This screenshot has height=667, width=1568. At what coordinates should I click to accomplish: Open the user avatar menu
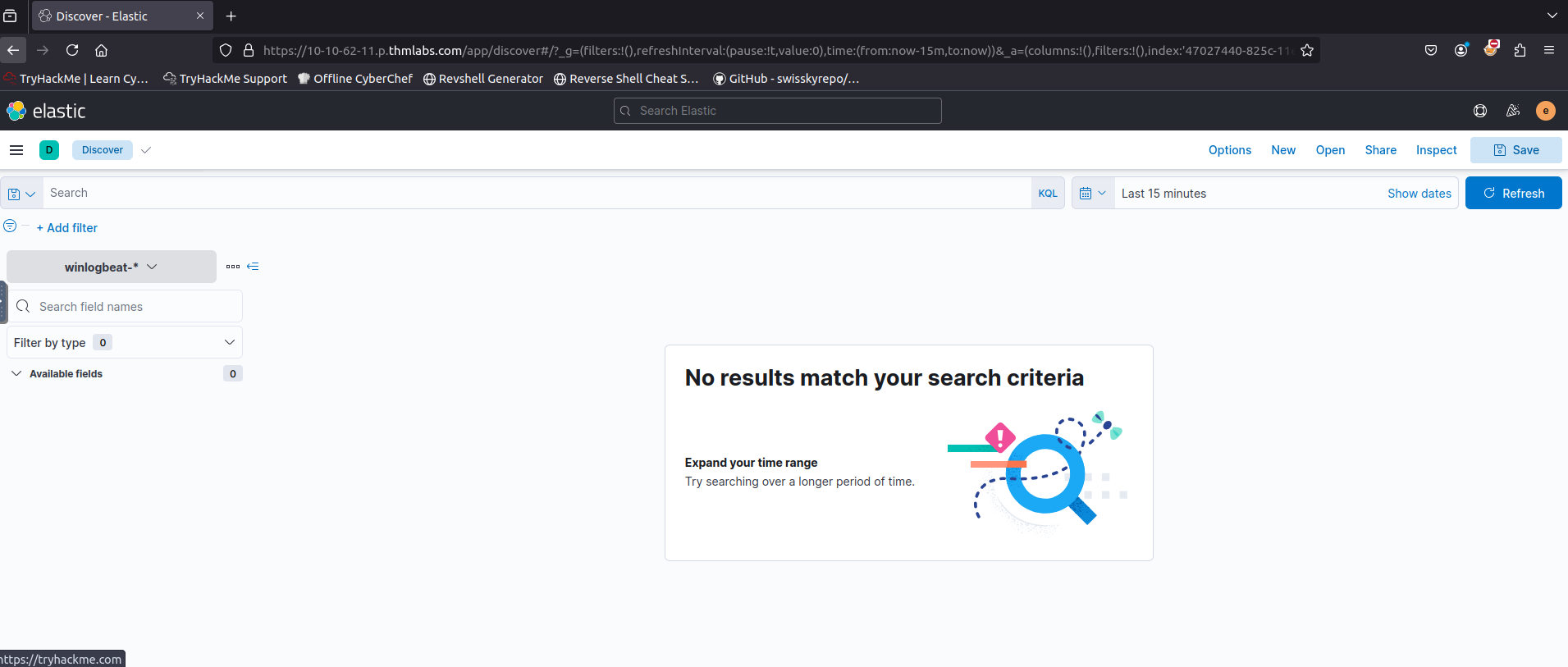tap(1545, 111)
